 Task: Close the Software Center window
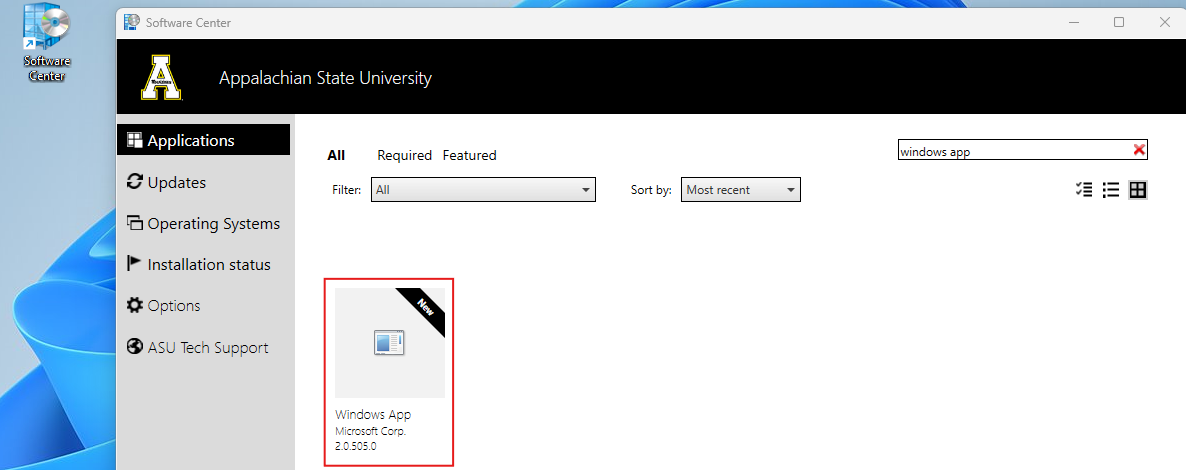(1165, 22)
